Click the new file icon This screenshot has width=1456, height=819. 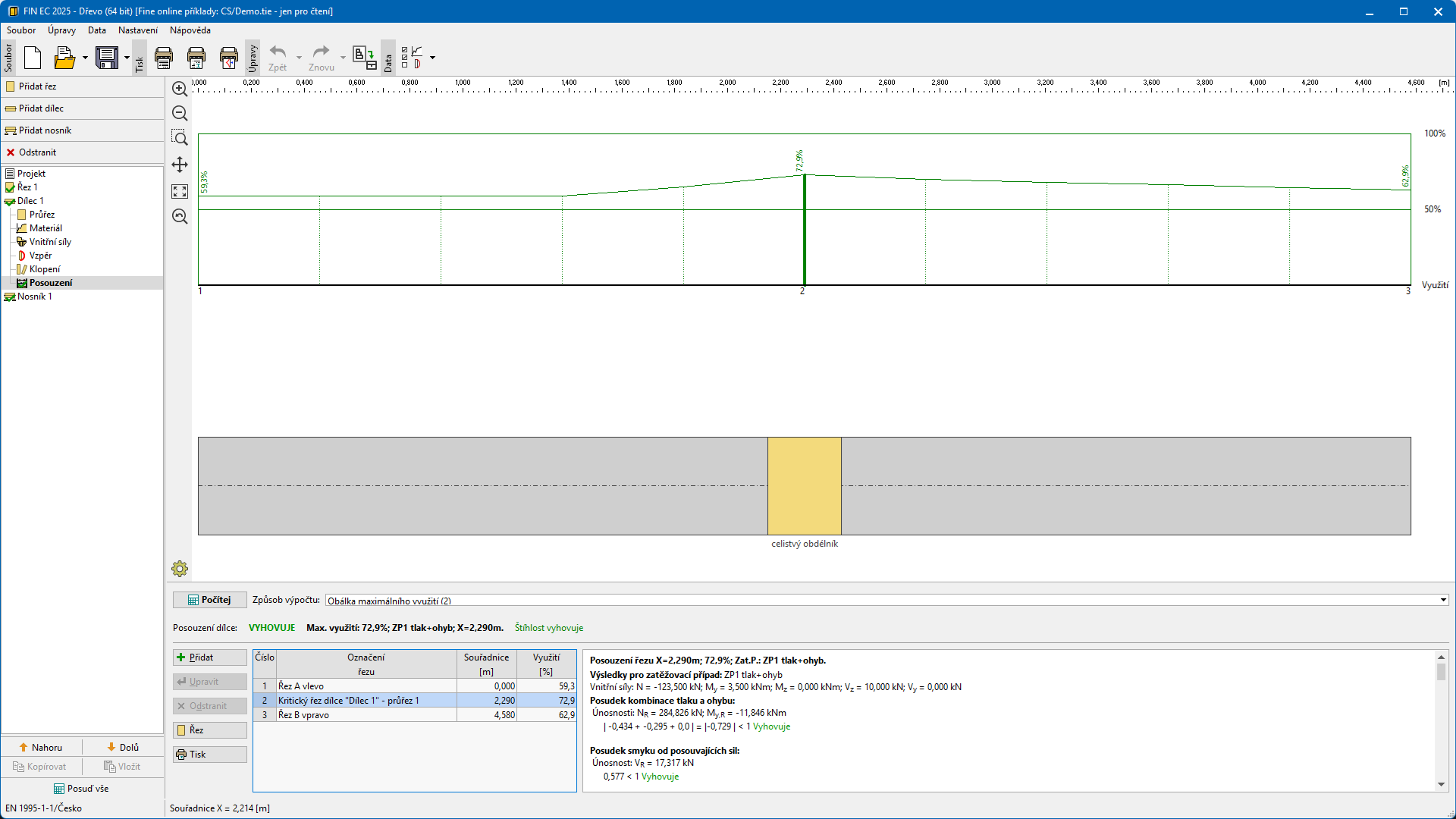(x=33, y=58)
